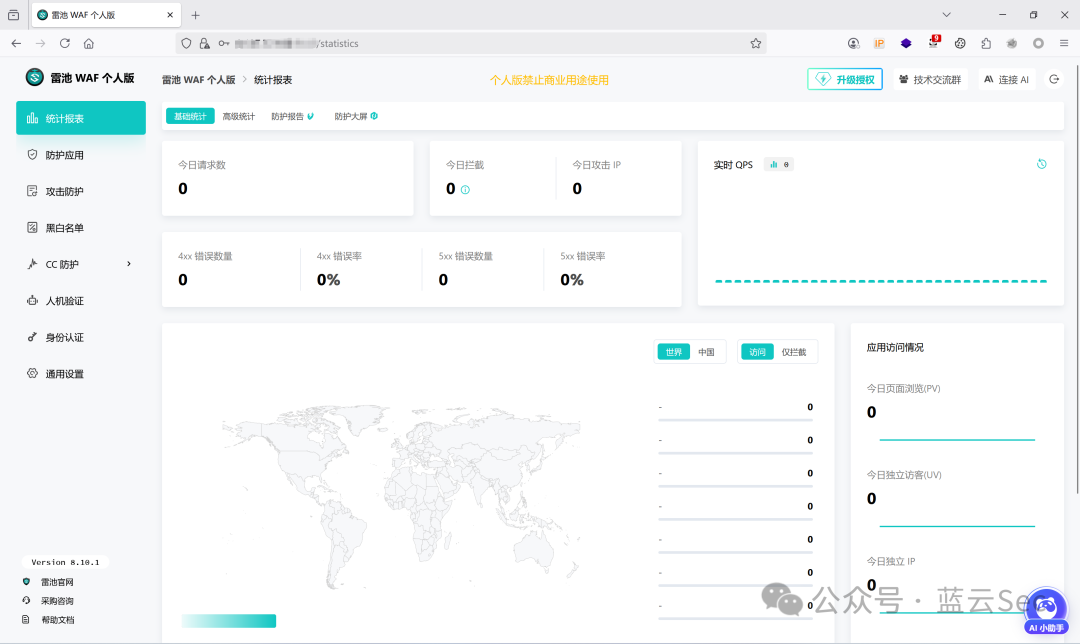
Task: Click the 个人版禁止商业用途使用 notice
Action: 549,80
